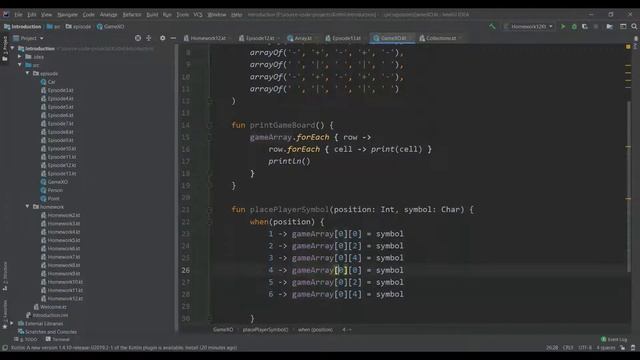
Task: Click GameXO in navigation breadcrumb
Action: click(111, 27)
